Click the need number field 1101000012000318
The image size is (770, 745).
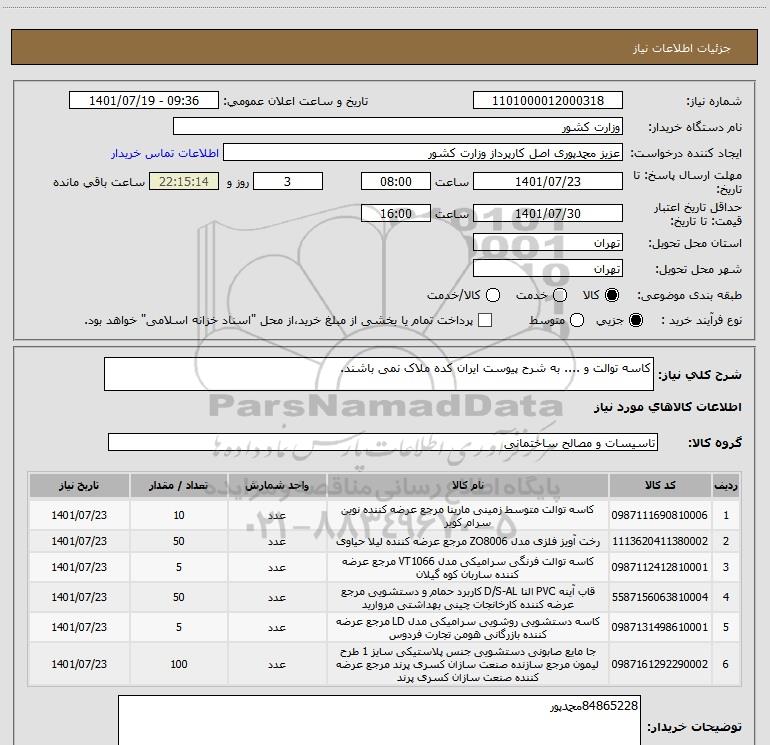click(548, 101)
